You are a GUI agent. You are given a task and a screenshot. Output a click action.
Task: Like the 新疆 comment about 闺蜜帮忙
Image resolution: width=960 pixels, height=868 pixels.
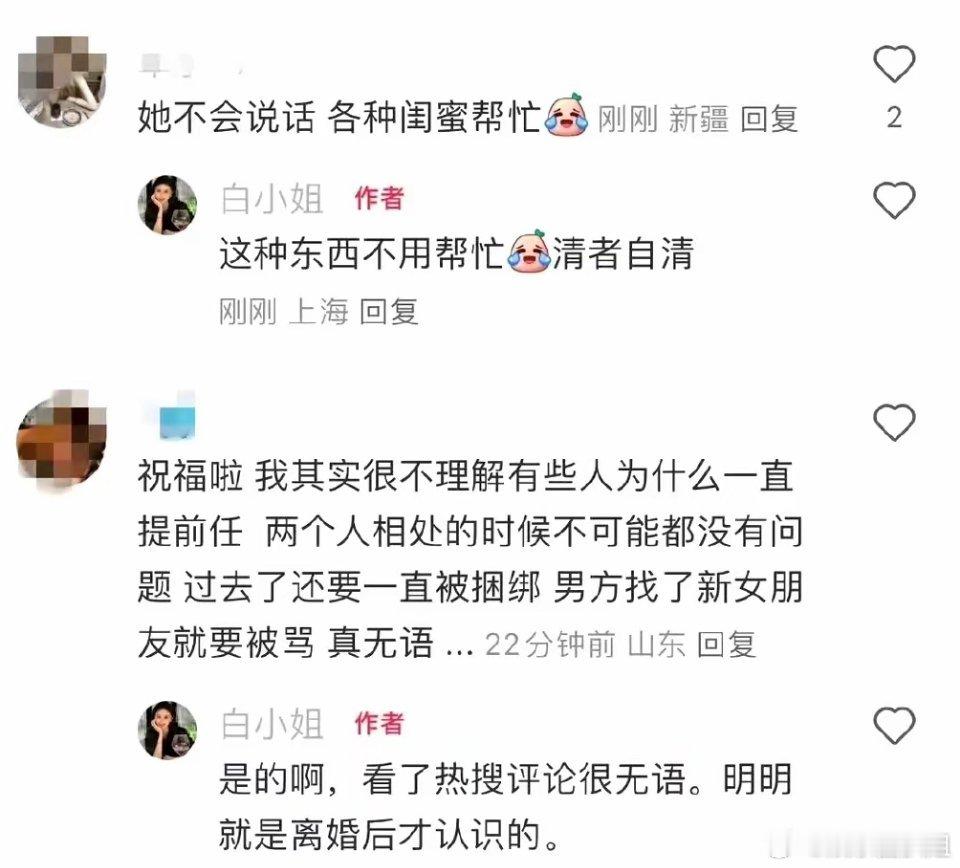893,64
